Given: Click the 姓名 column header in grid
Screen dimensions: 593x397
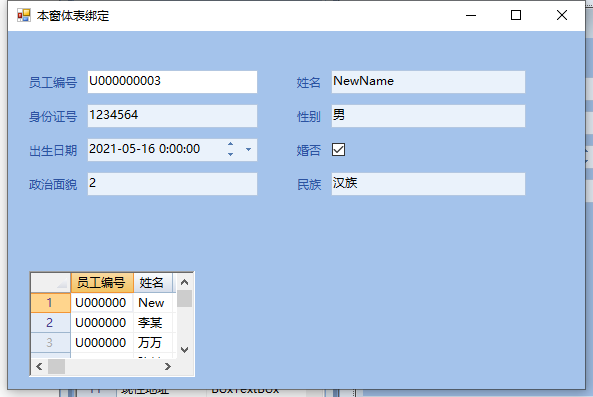Looking at the screenshot, I should 153,282.
